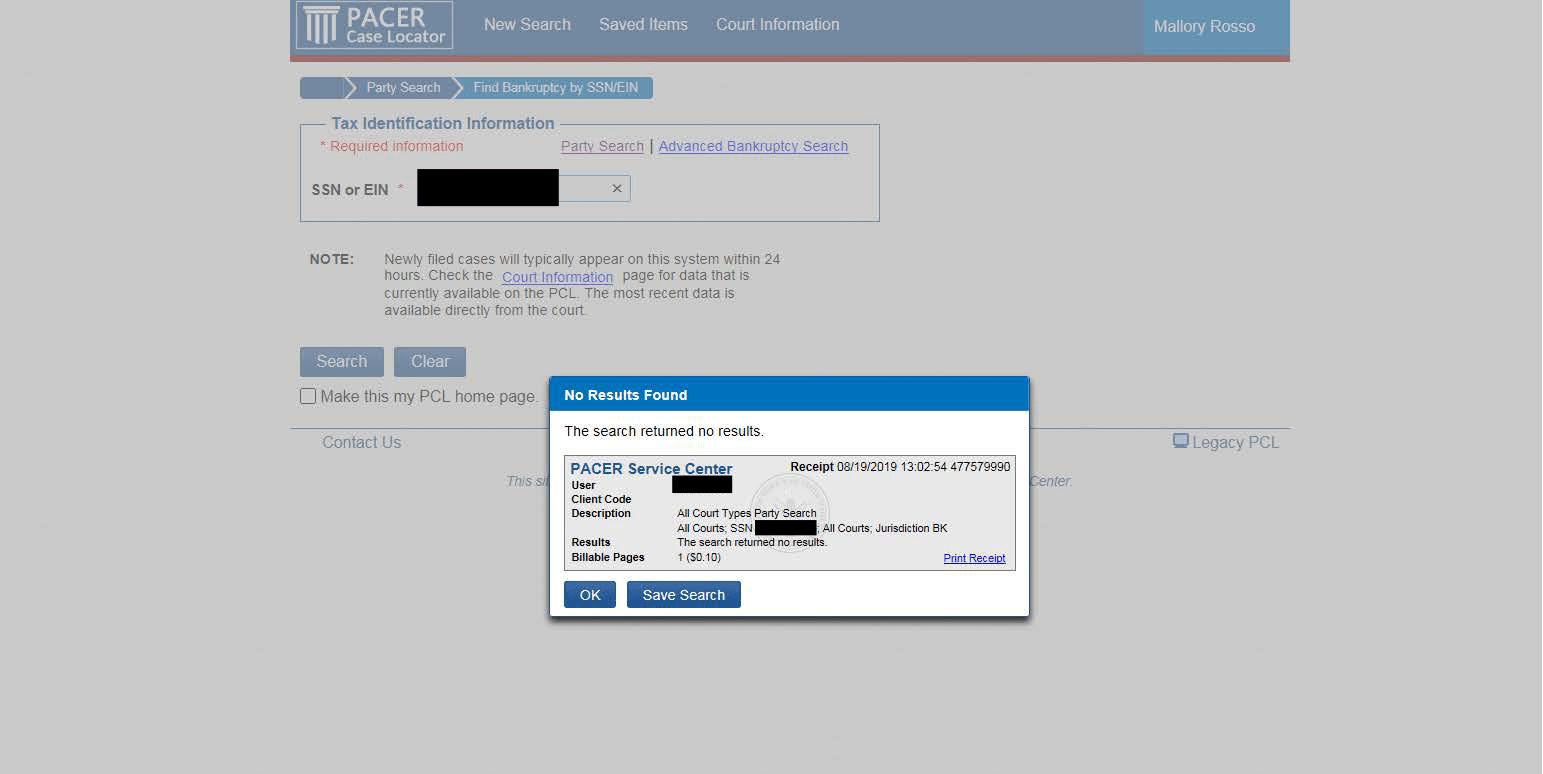Open Court Information in the top navigation bar
The height and width of the screenshot is (774, 1543).
click(777, 25)
